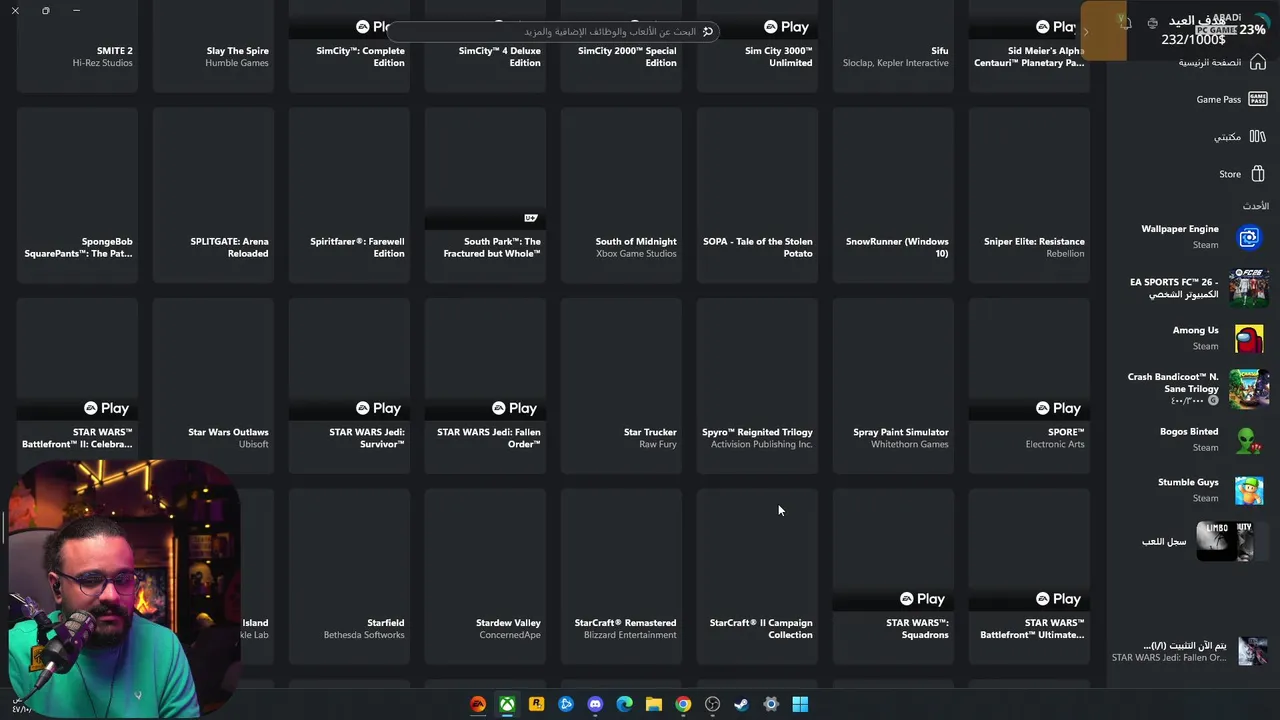This screenshot has width=1280, height=720.
Task: Open Spray Paint Simulator tile
Action: click(893, 386)
